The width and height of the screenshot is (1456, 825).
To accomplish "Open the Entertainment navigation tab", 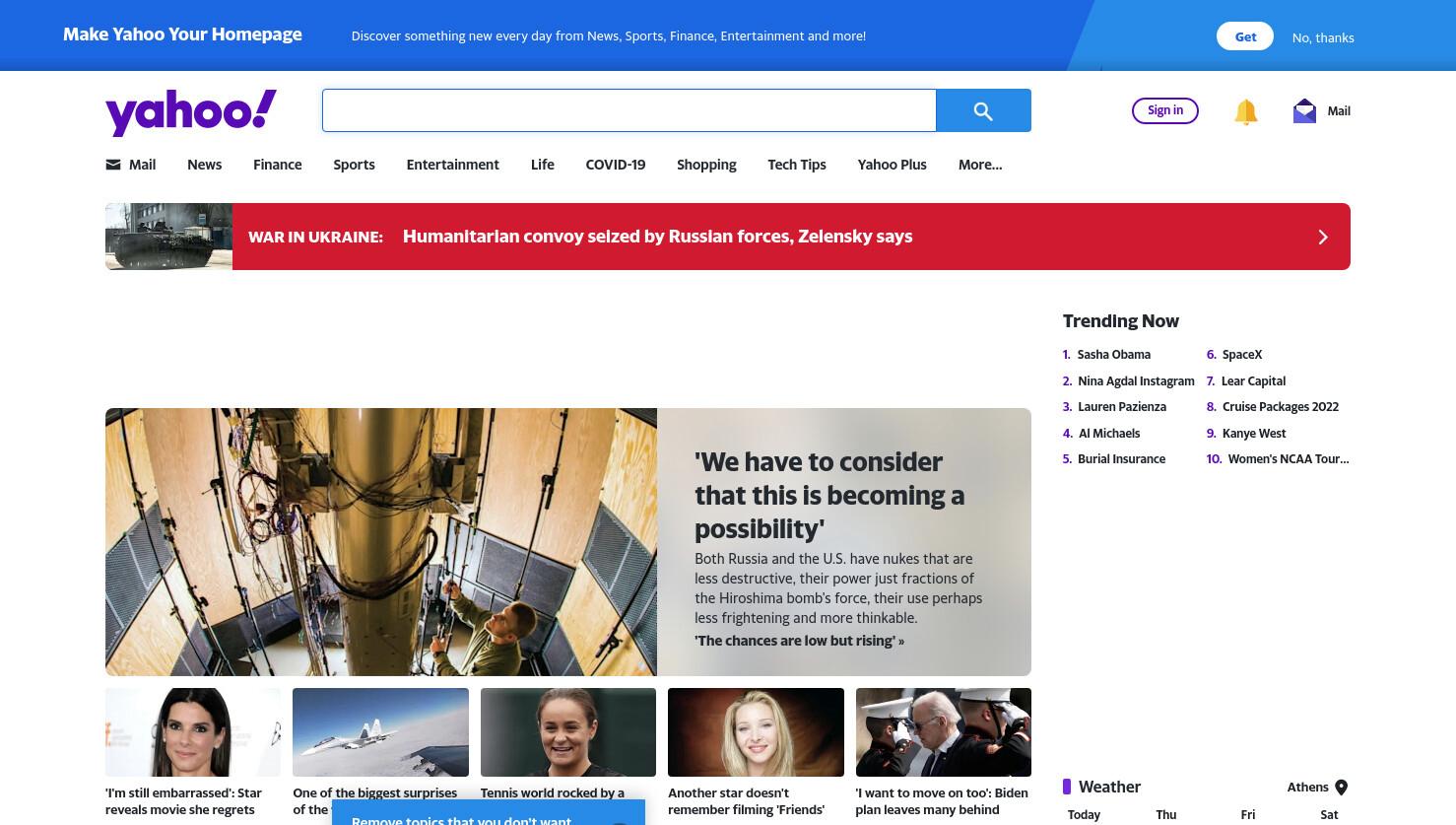I will [453, 165].
